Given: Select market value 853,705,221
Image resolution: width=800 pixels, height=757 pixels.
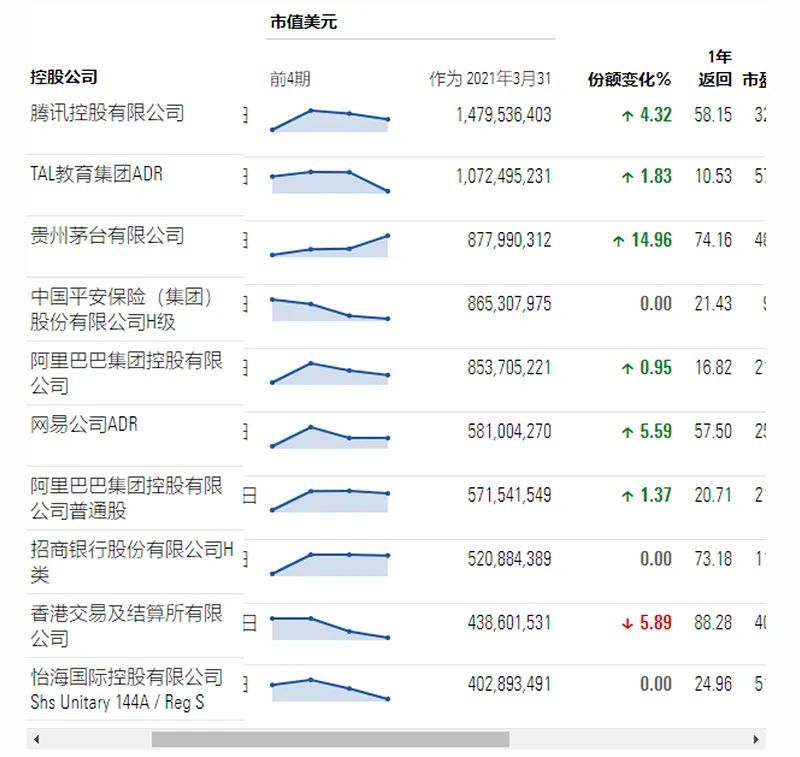Looking at the screenshot, I should [x=509, y=367].
